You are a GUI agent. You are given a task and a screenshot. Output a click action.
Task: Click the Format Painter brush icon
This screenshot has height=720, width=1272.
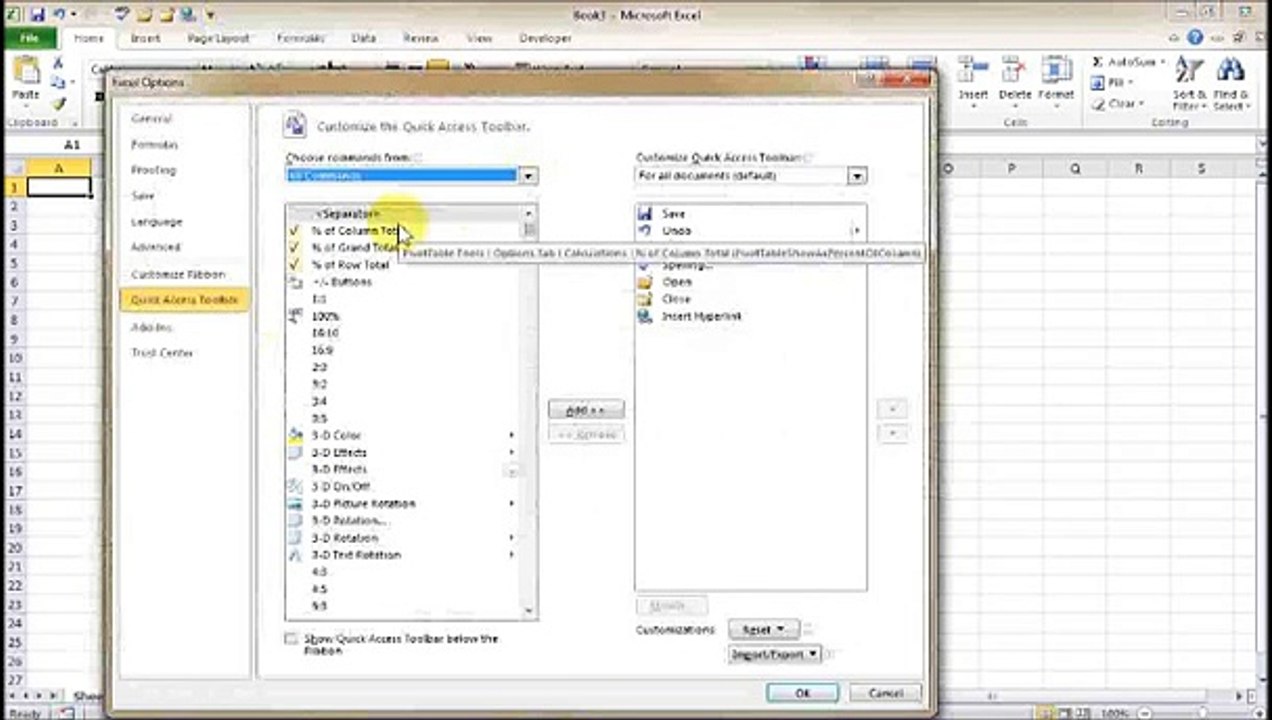[58, 103]
